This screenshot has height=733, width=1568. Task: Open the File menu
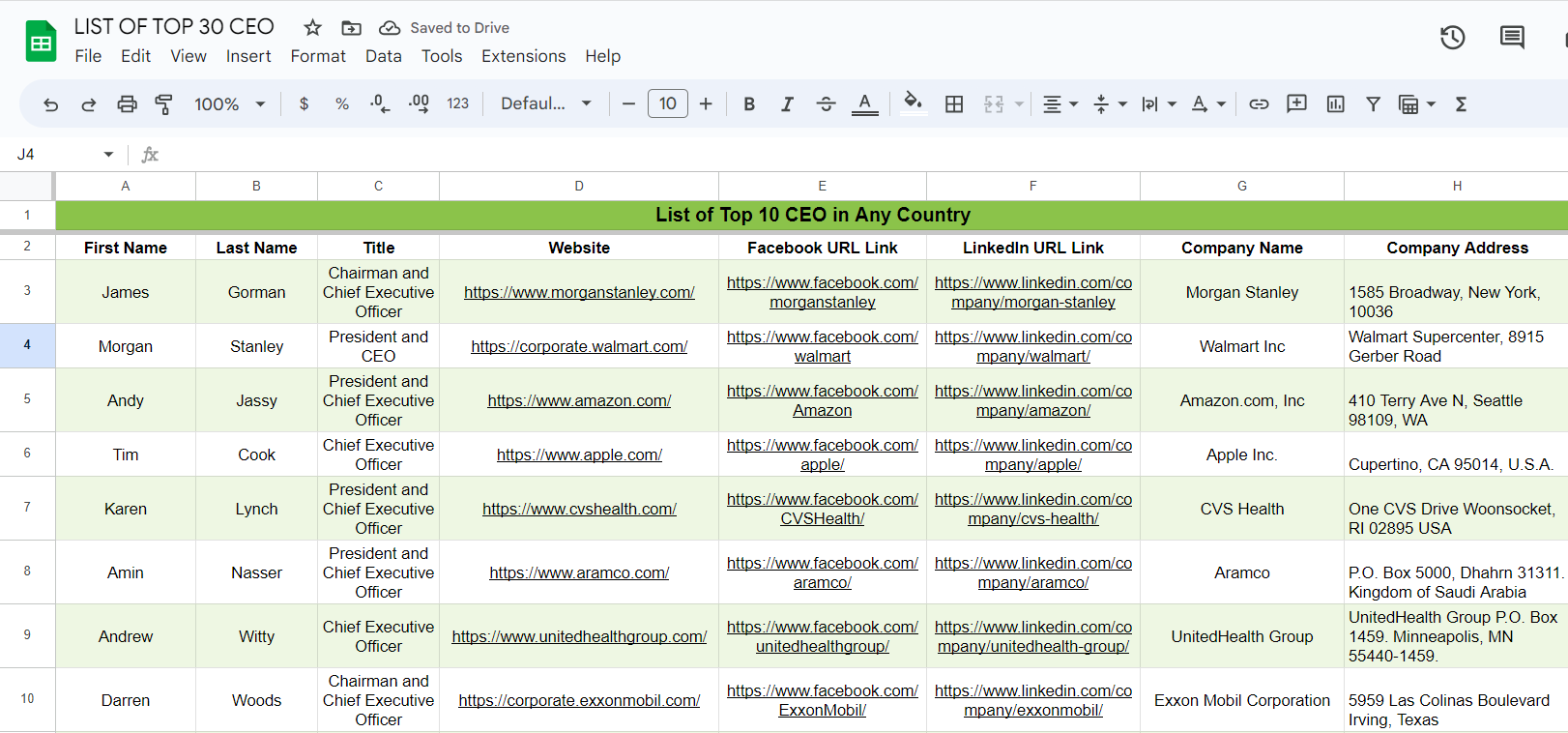tap(88, 56)
